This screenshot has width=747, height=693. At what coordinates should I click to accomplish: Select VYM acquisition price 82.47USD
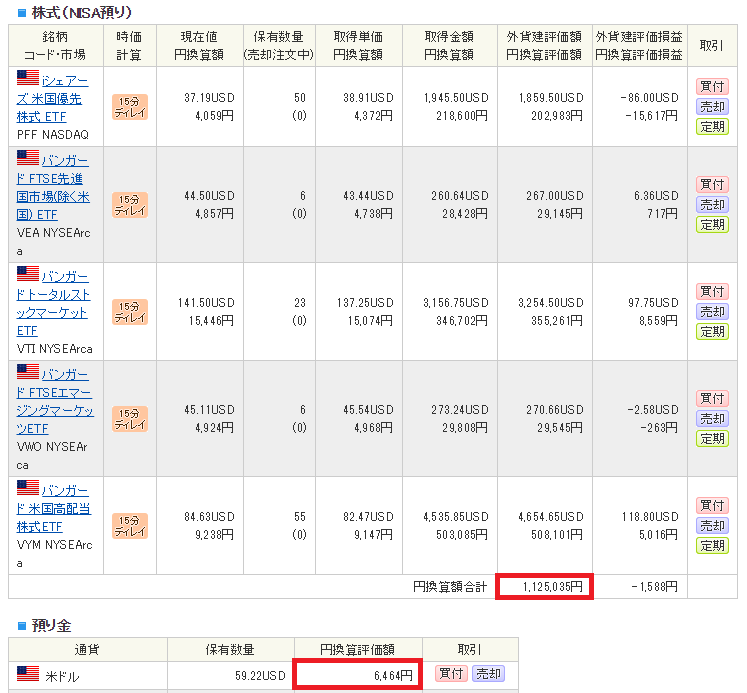[368, 517]
